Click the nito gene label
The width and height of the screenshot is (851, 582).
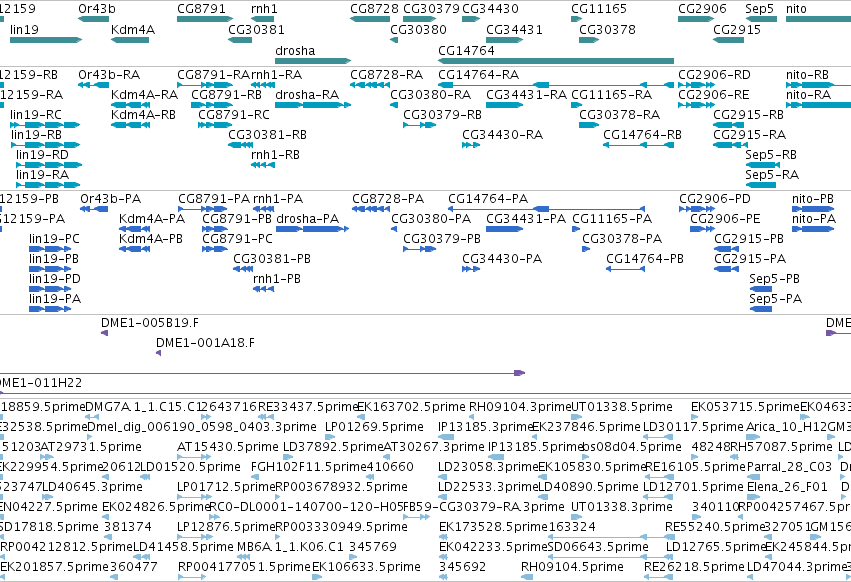(x=796, y=9)
